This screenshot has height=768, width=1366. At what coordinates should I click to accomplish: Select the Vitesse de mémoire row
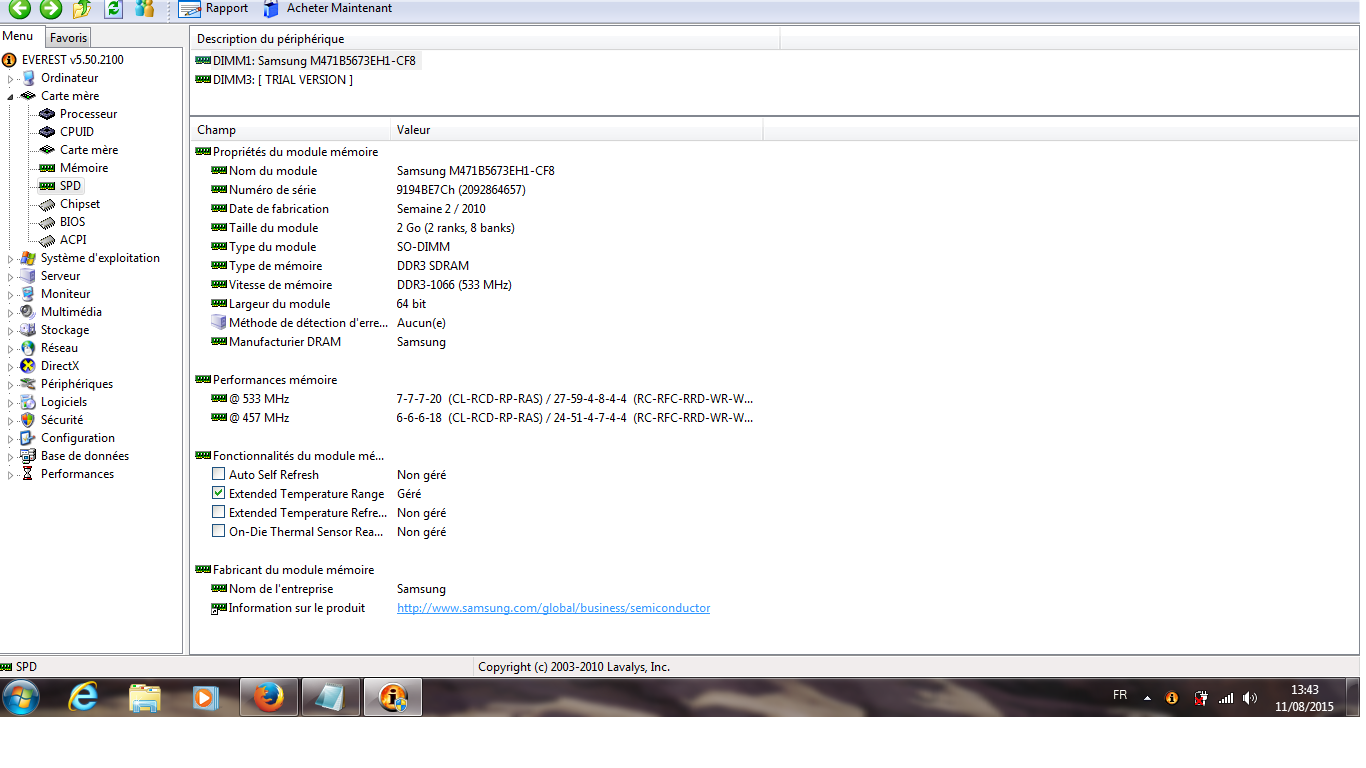[475, 285]
